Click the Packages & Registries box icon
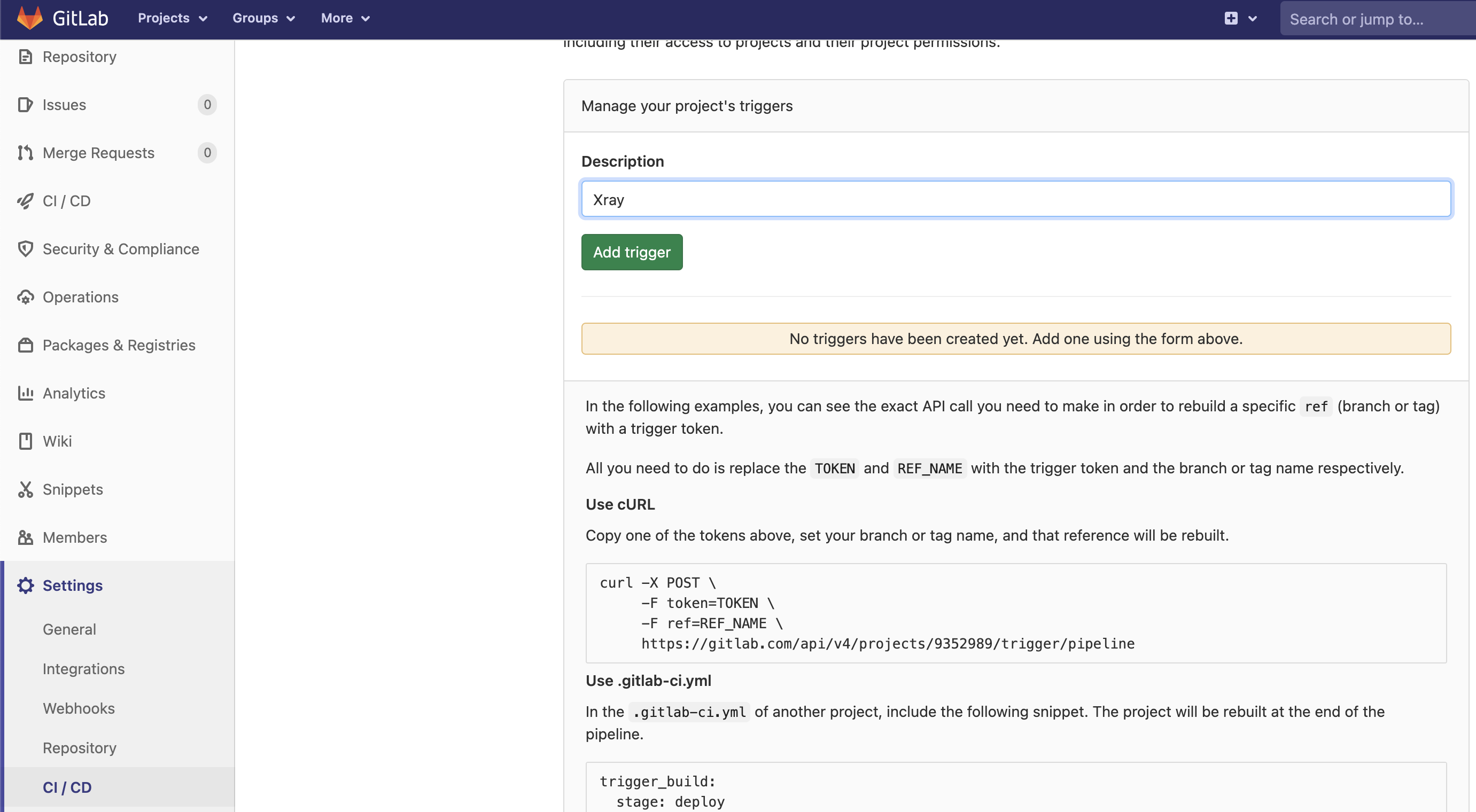This screenshot has height=812, width=1476. click(25, 345)
